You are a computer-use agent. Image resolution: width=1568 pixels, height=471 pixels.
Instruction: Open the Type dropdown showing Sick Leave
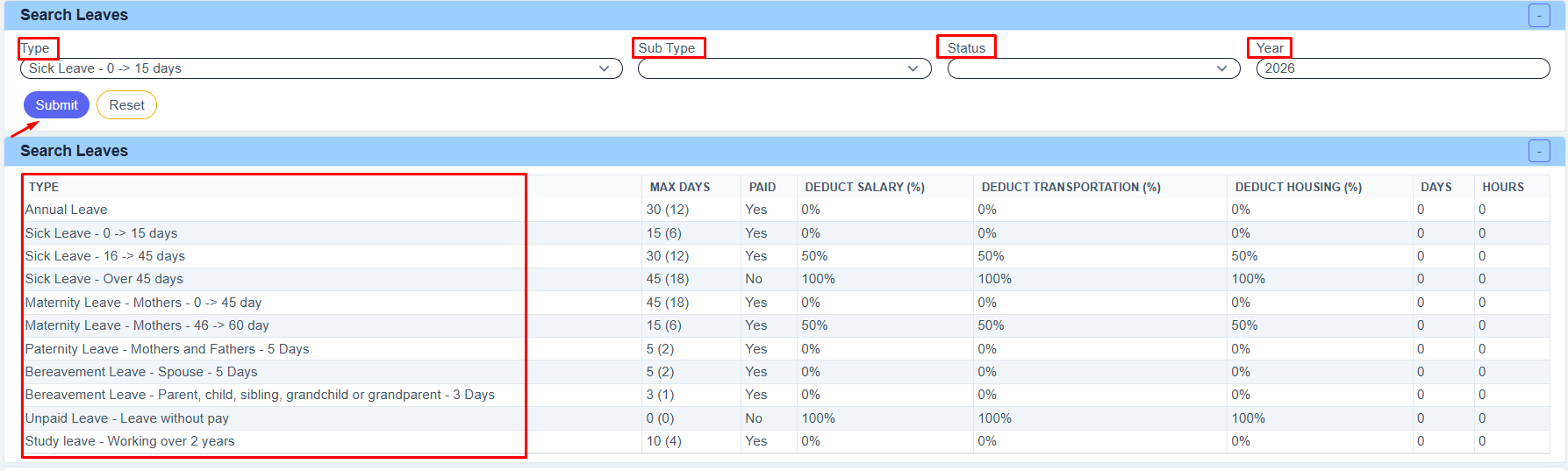(x=321, y=68)
